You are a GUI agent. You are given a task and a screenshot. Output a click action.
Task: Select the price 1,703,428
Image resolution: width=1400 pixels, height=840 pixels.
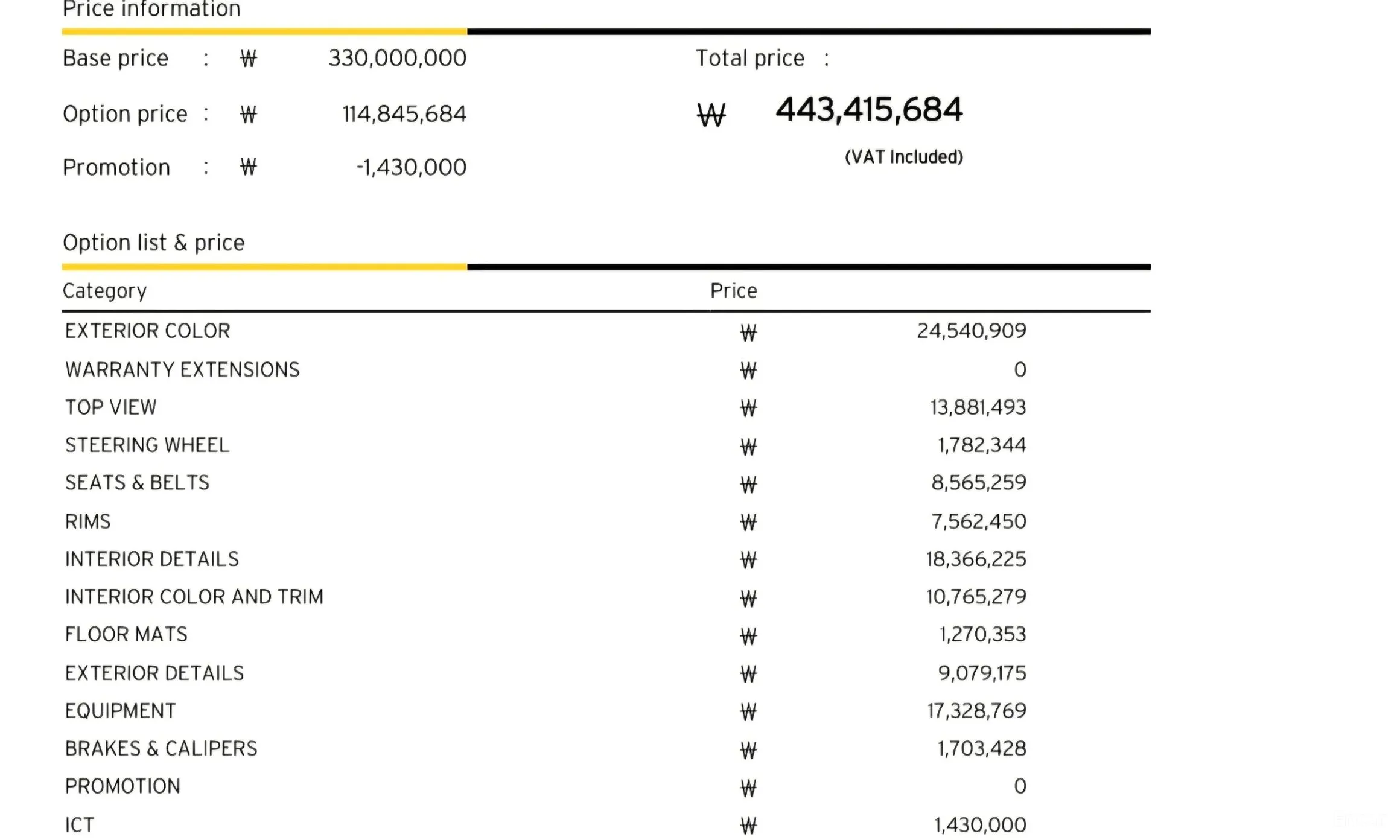click(x=982, y=748)
